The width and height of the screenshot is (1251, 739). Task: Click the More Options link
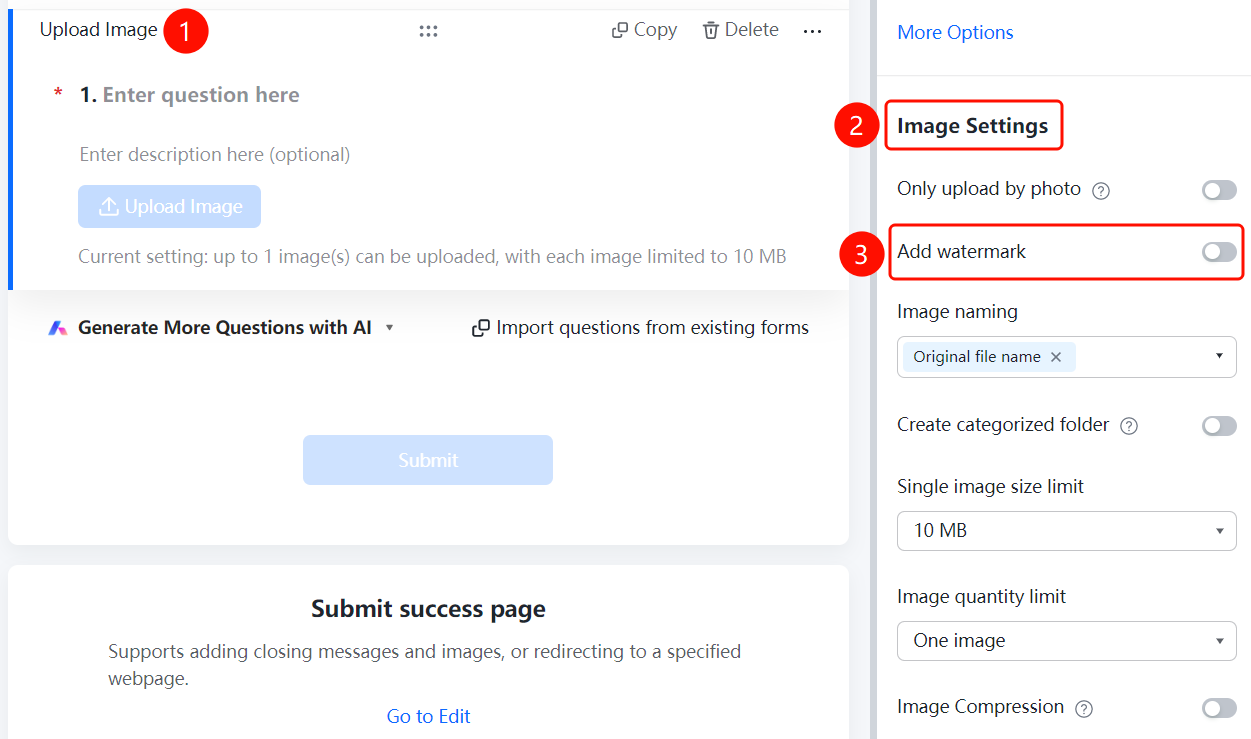[955, 33]
